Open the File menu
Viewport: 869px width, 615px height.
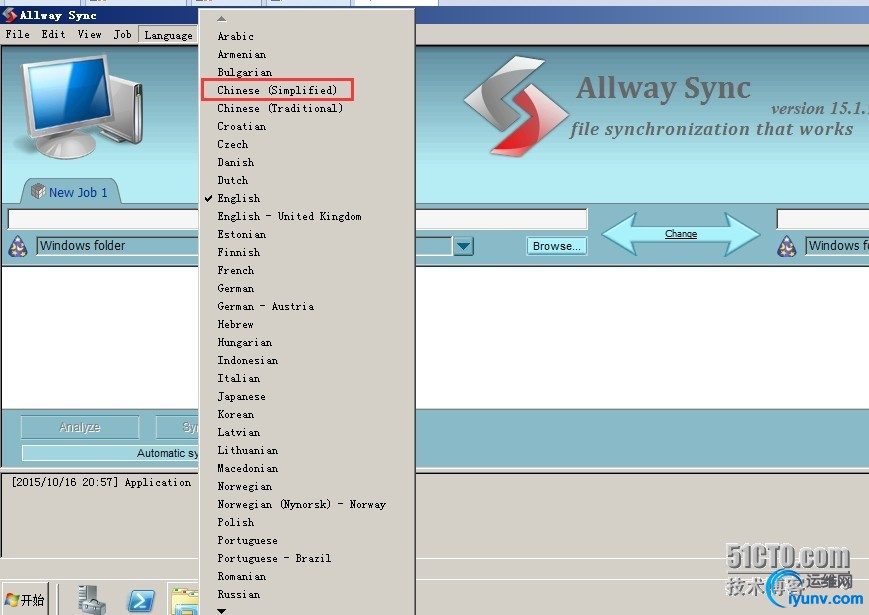17,34
